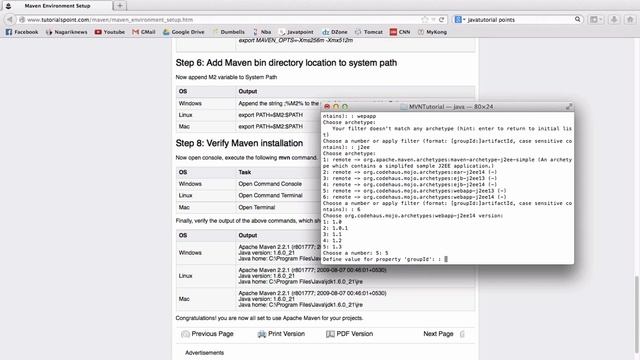Viewport: 640px width, 360px height.
Task: Click the Step 8 Verify Maven installation heading
Action: [x=239, y=143]
